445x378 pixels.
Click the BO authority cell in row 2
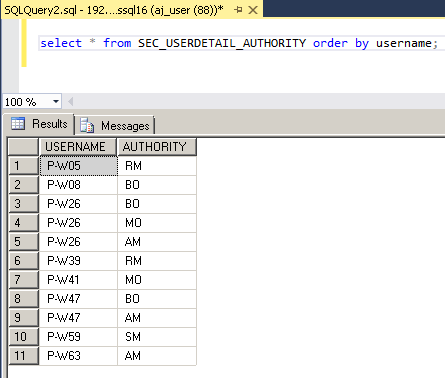click(157, 185)
